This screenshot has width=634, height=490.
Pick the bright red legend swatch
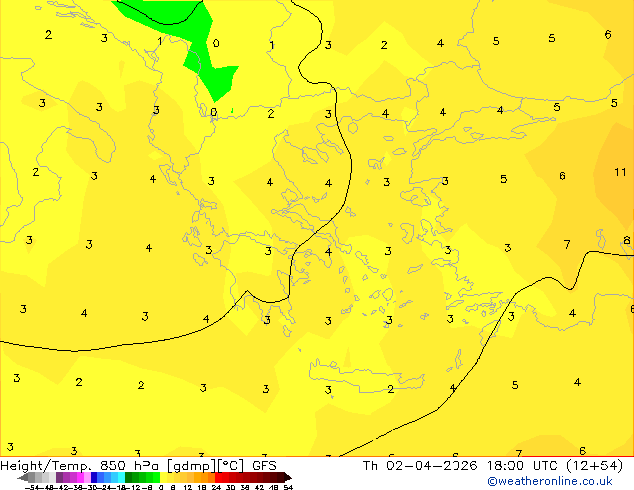[x=218, y=477]
